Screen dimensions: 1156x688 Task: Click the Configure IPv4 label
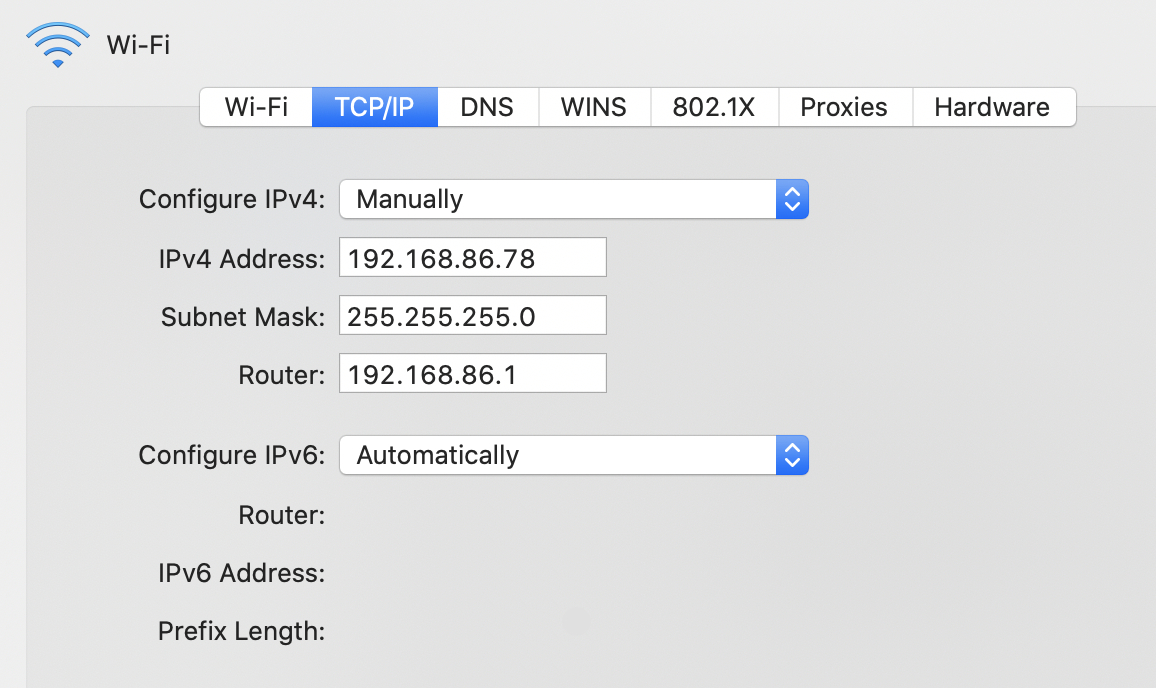coord(231,199)
